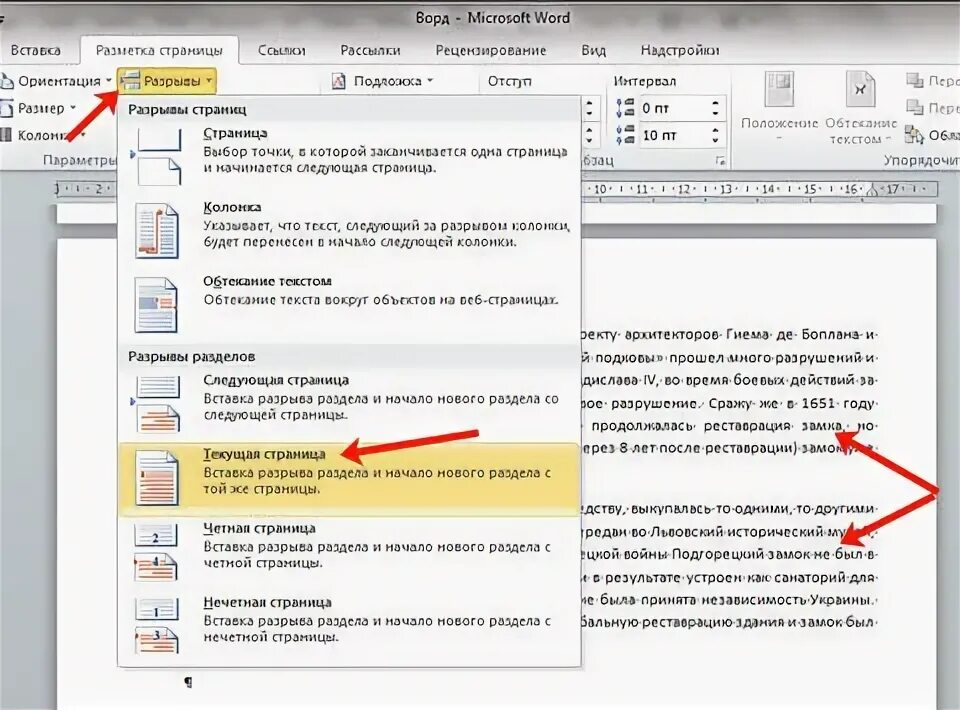Click the spacing before icon
Image resolution: width=960 pixels, height=710 pixels.
click(x=625, y=108)
